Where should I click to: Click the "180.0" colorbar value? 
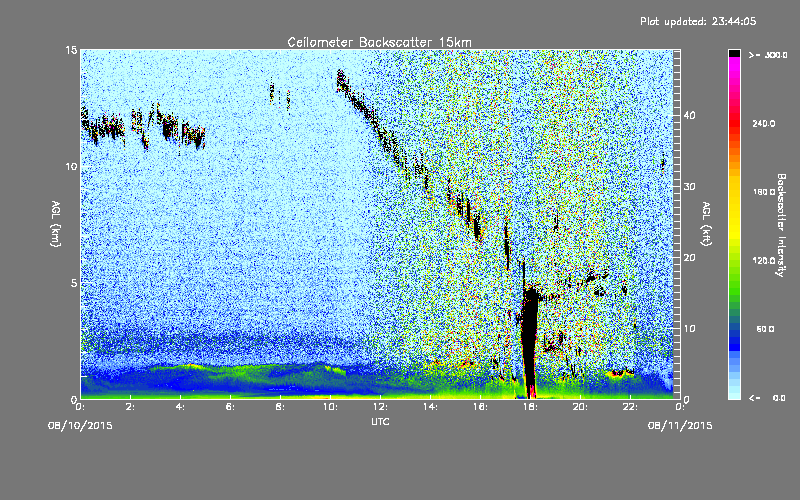pyautogui.click(x=764, y=192)
